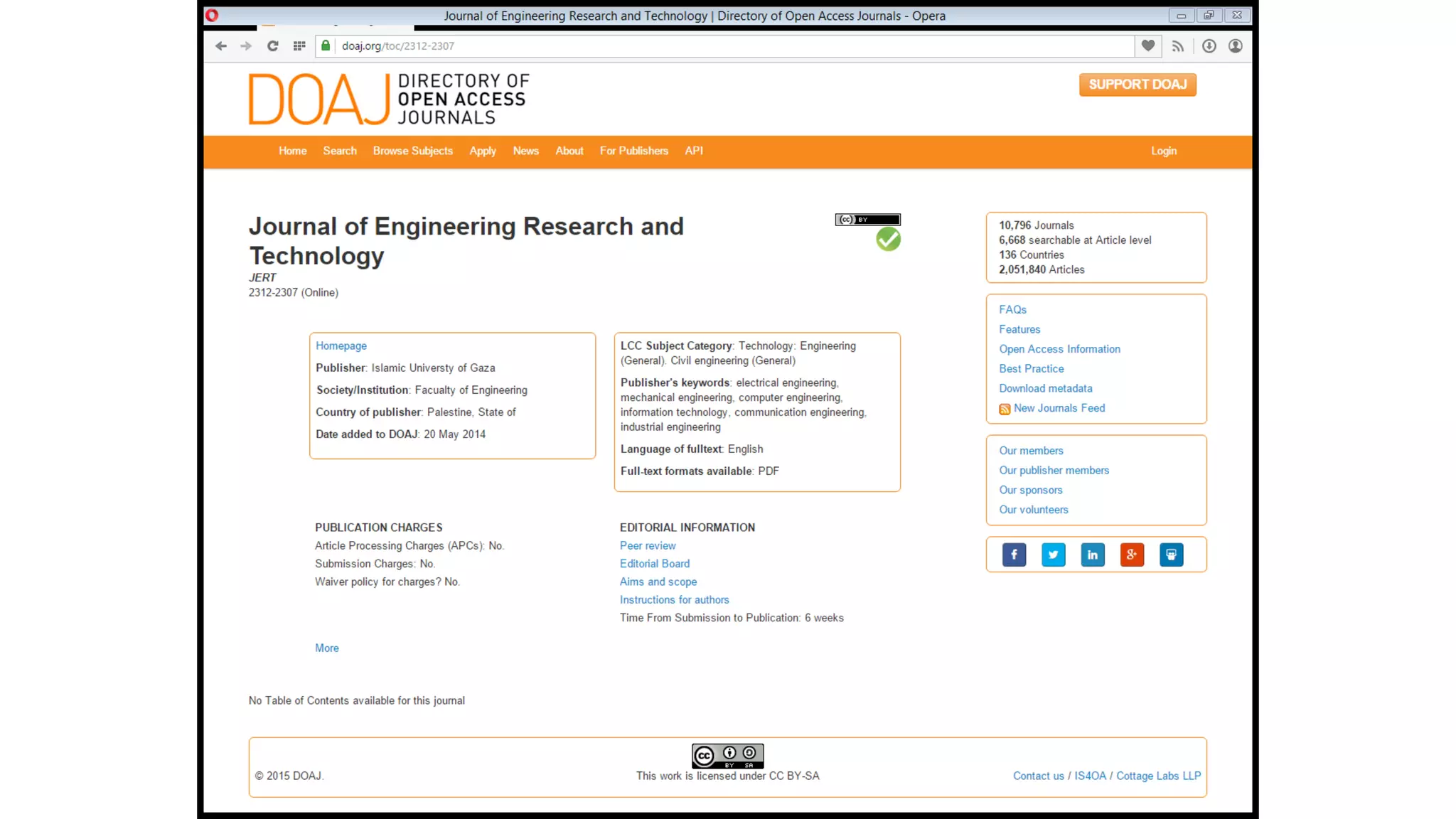Click the New Journals Feed link
This screenshot has width=1456, height=819.
tap(1059, 408)
